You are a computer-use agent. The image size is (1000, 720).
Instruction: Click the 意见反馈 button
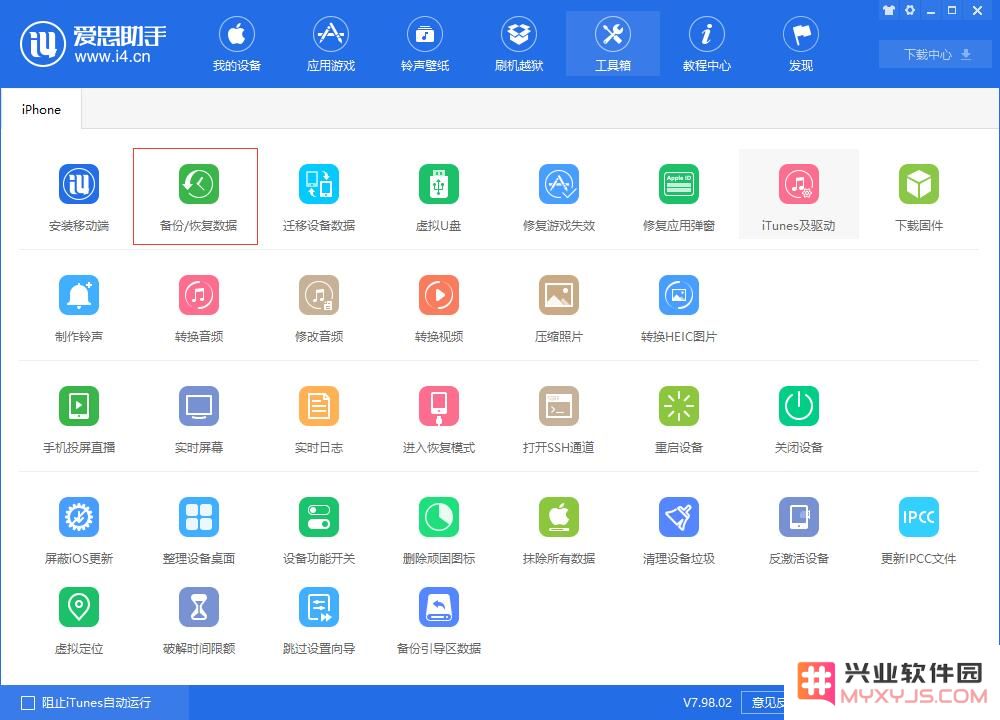click(x=764, y=703)
